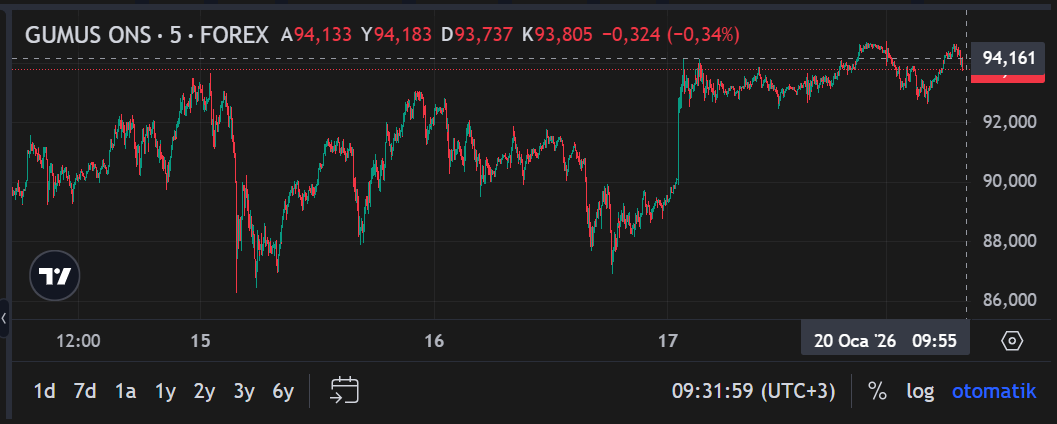Select the 1d time range

[45, 391]
